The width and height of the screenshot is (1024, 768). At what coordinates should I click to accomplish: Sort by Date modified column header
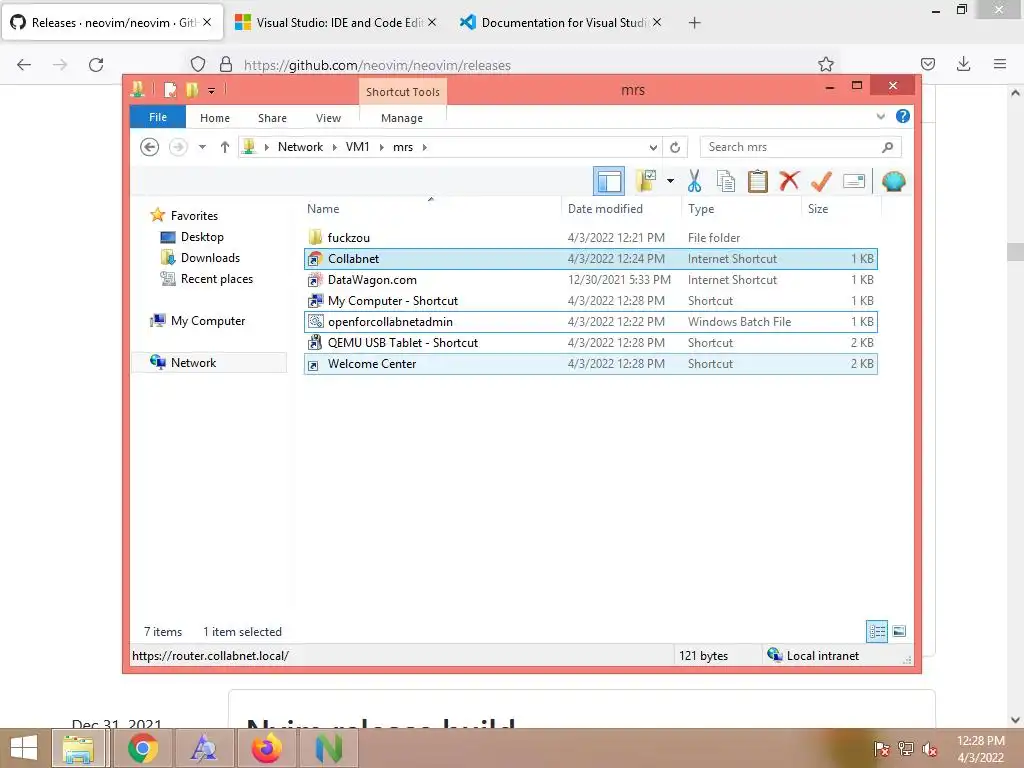click(605, 209)
